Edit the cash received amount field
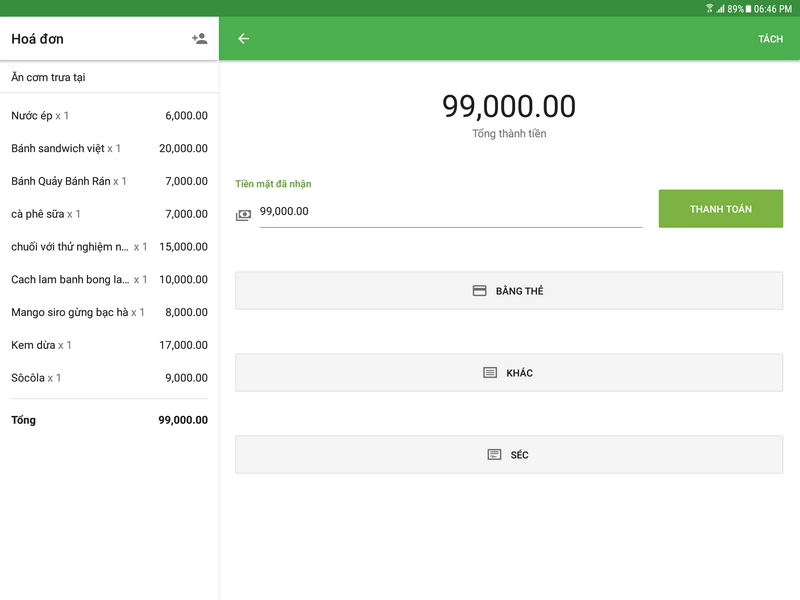800x600 pixels. tap(450, 212)
